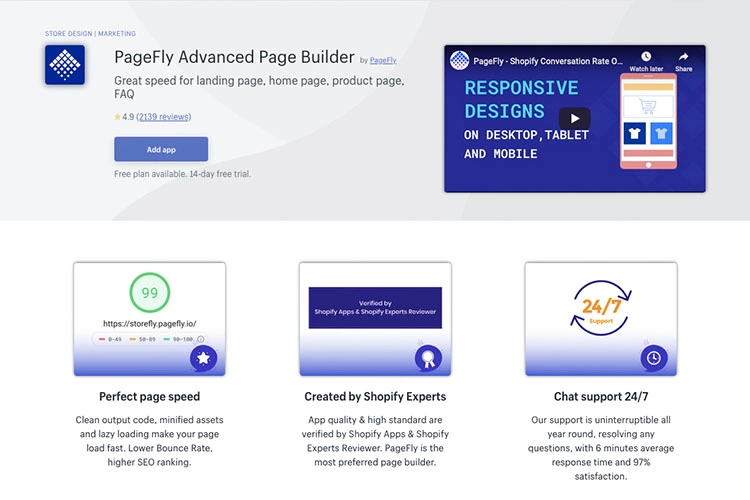
Task: Click 'Created by Shopify Experts' heading
Action: point(375,397)
